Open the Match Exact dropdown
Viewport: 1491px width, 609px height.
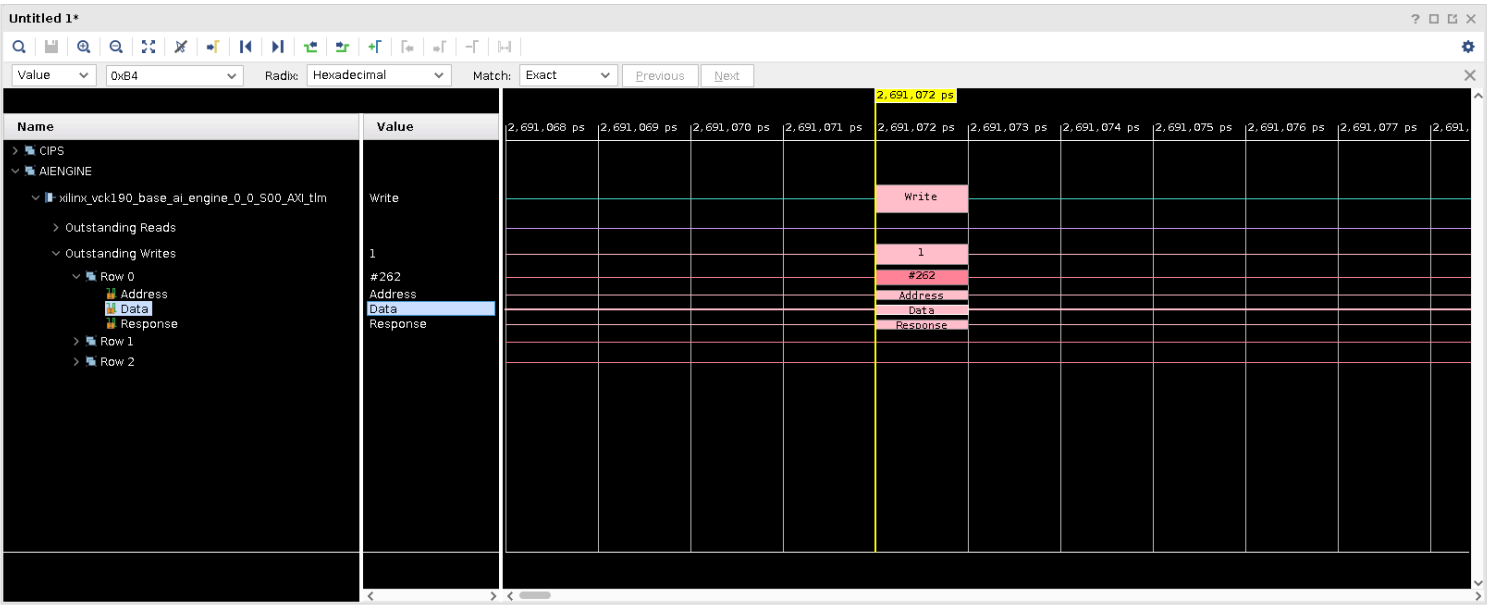(x=568, y=75)
